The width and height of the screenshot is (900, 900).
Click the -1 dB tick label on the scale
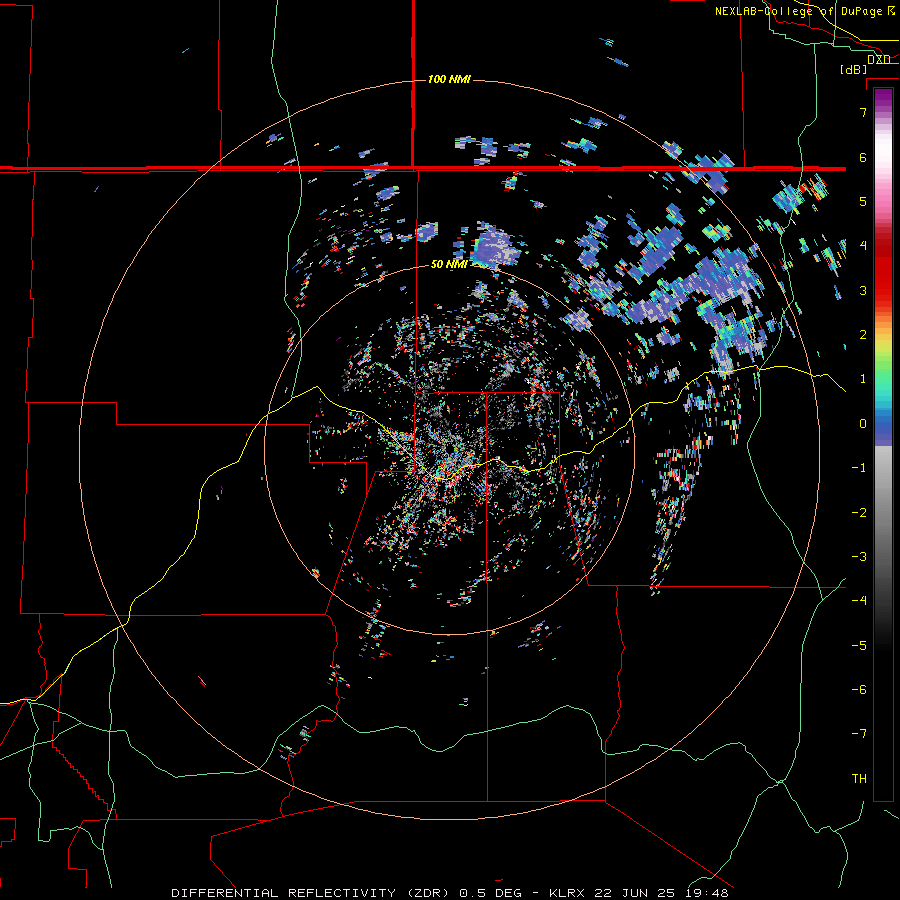coord(859,468)
